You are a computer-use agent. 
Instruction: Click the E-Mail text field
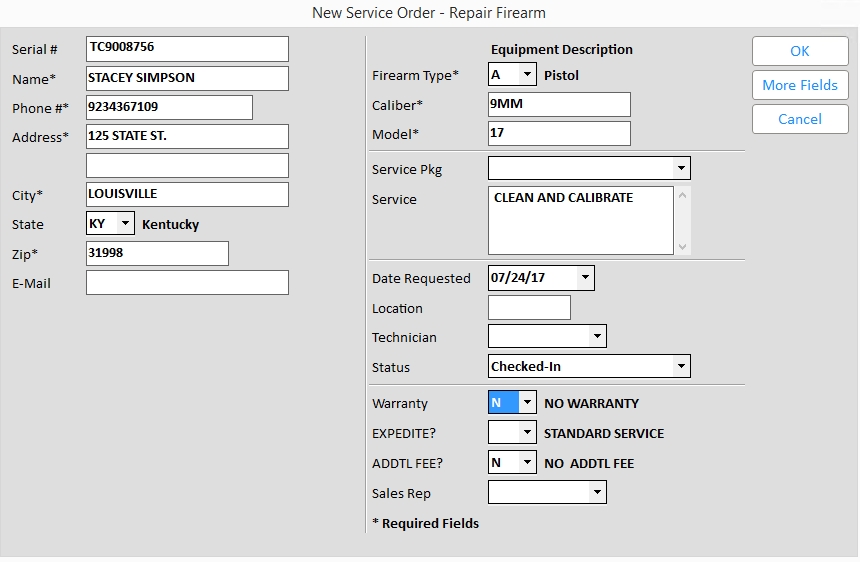pyautogui.click(x=187, y=283)
